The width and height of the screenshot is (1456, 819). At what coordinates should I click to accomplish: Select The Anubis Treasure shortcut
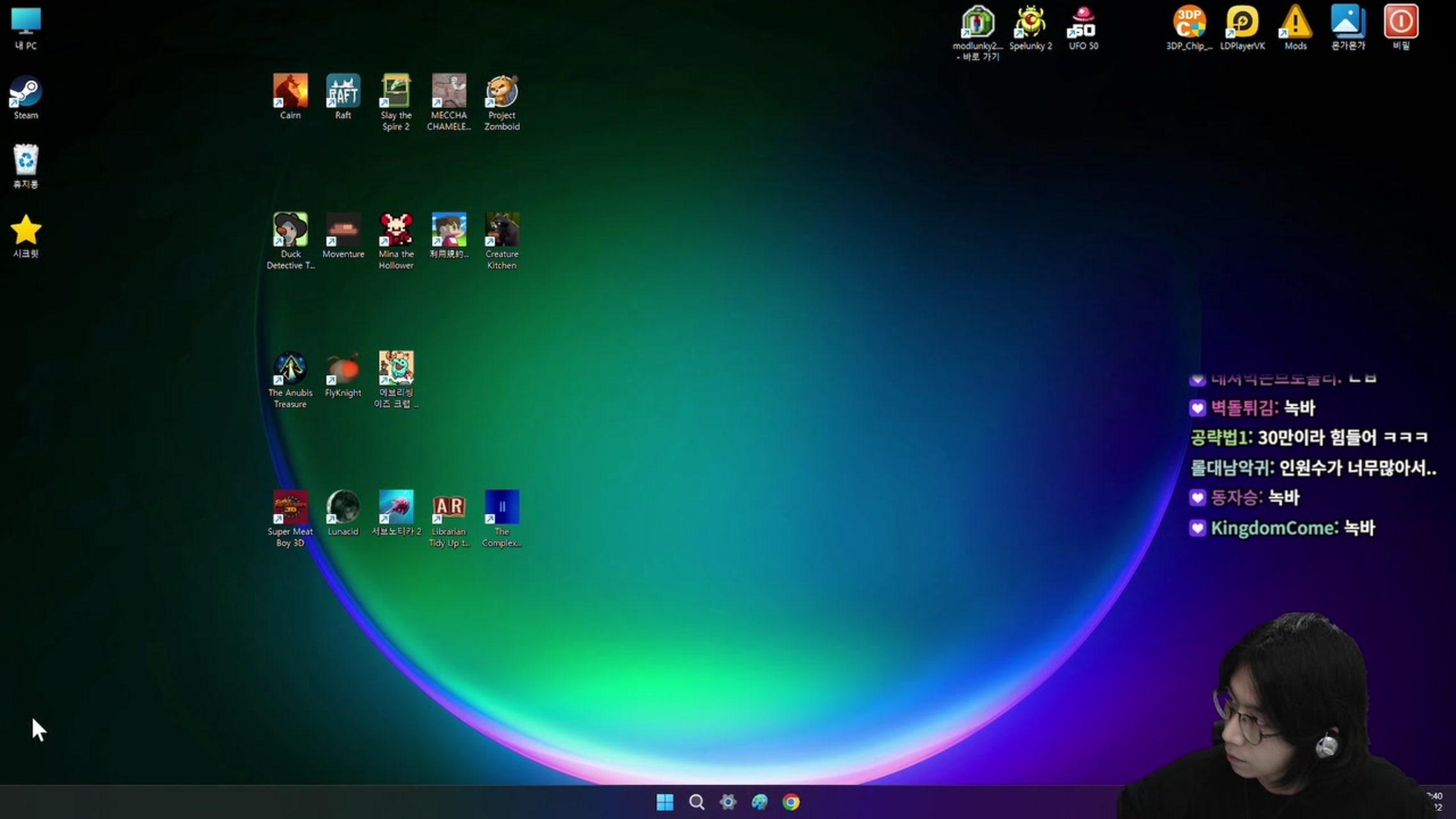[x=290, y=380]
